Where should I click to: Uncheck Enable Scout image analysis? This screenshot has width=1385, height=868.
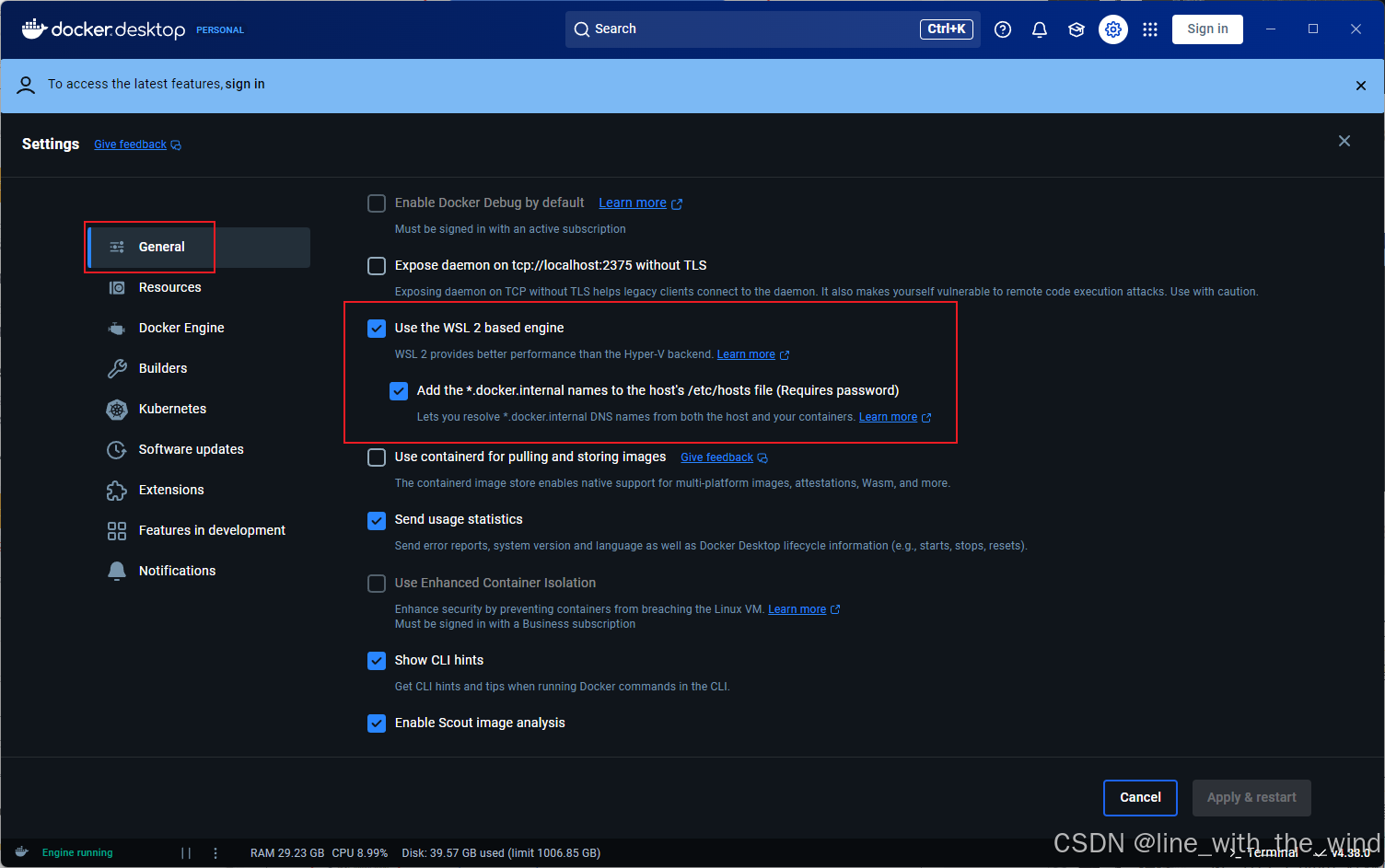point(377,723)
